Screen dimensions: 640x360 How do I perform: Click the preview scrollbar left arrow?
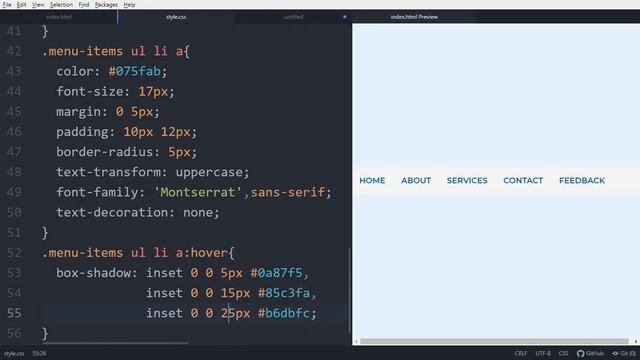pos(356,341)
